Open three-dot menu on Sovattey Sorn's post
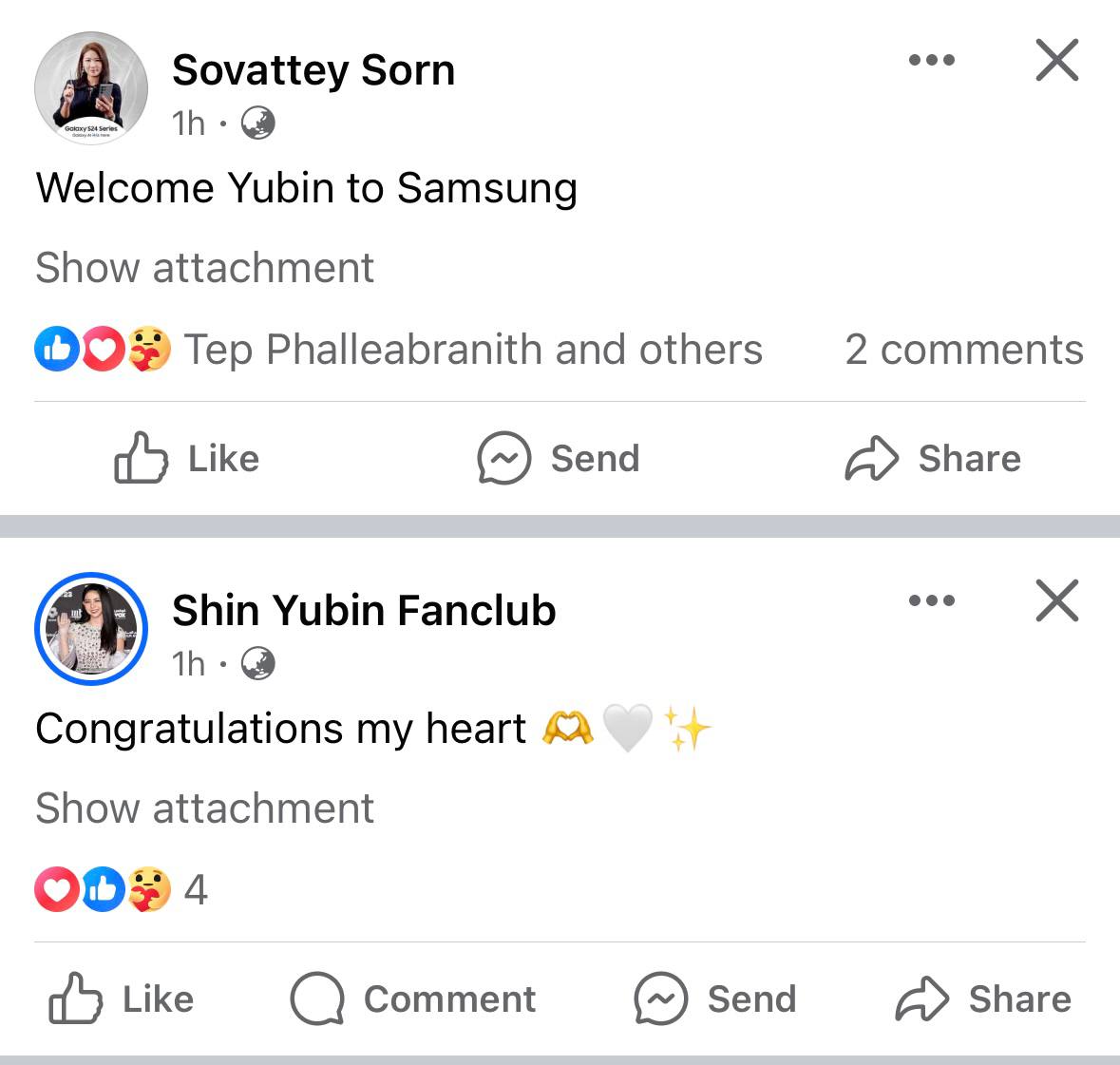 (x=931, y=61)
